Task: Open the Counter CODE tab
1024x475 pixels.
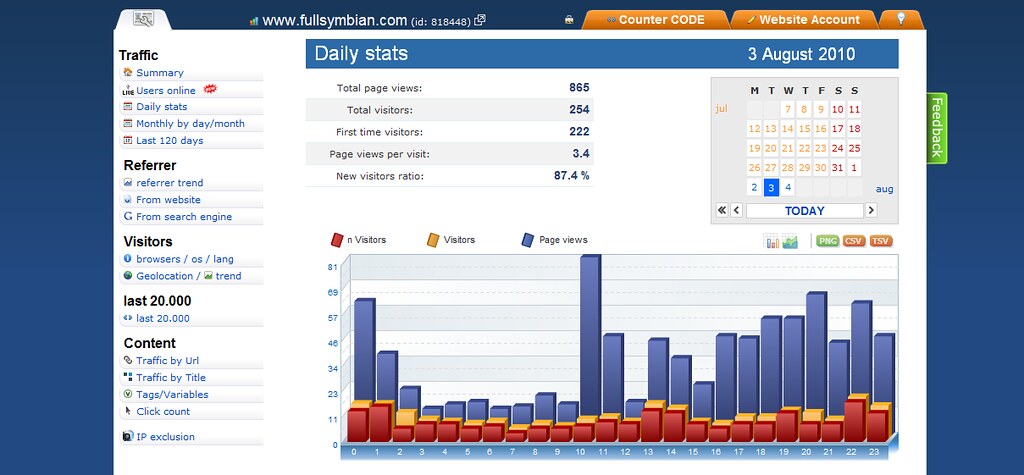Action: click(655, 20)
